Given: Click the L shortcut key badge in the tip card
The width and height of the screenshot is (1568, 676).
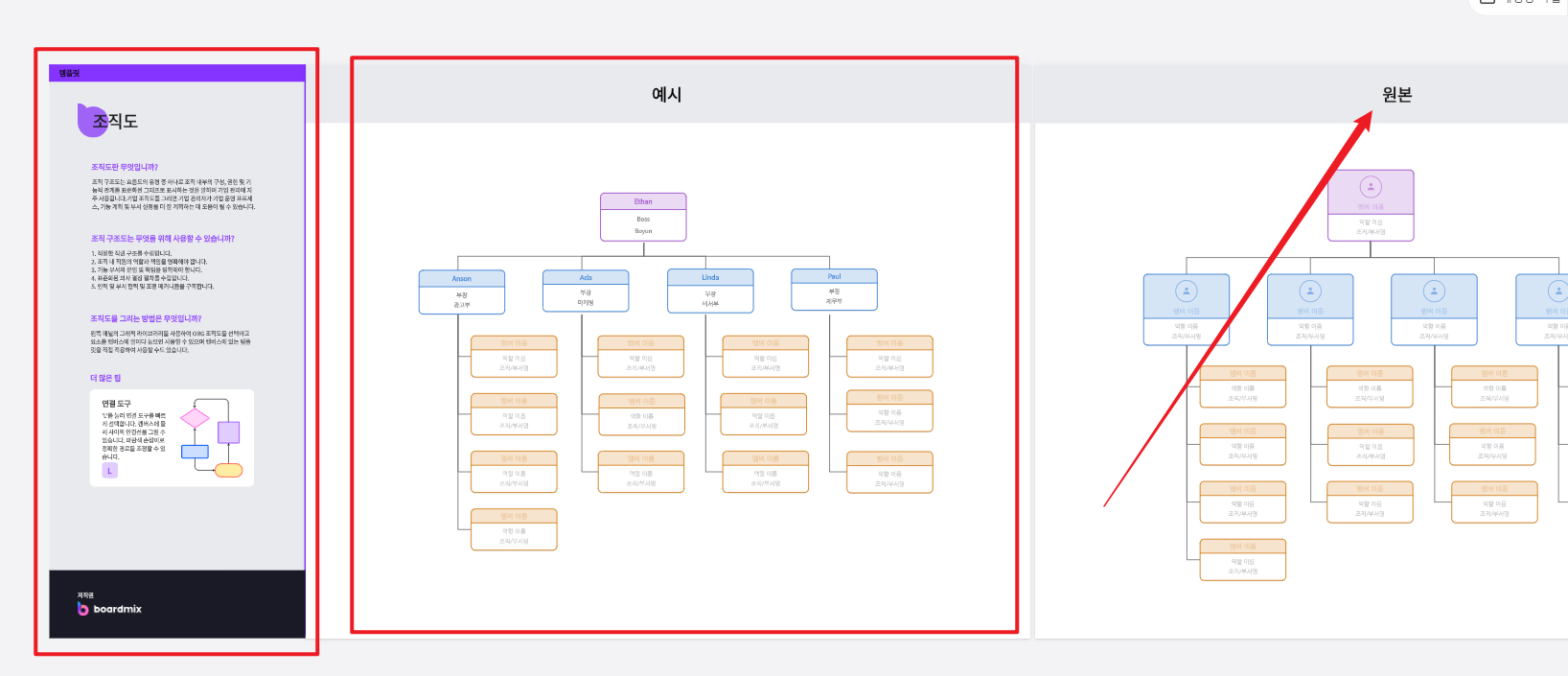Looking at the screenshot, I should point(110,471).
